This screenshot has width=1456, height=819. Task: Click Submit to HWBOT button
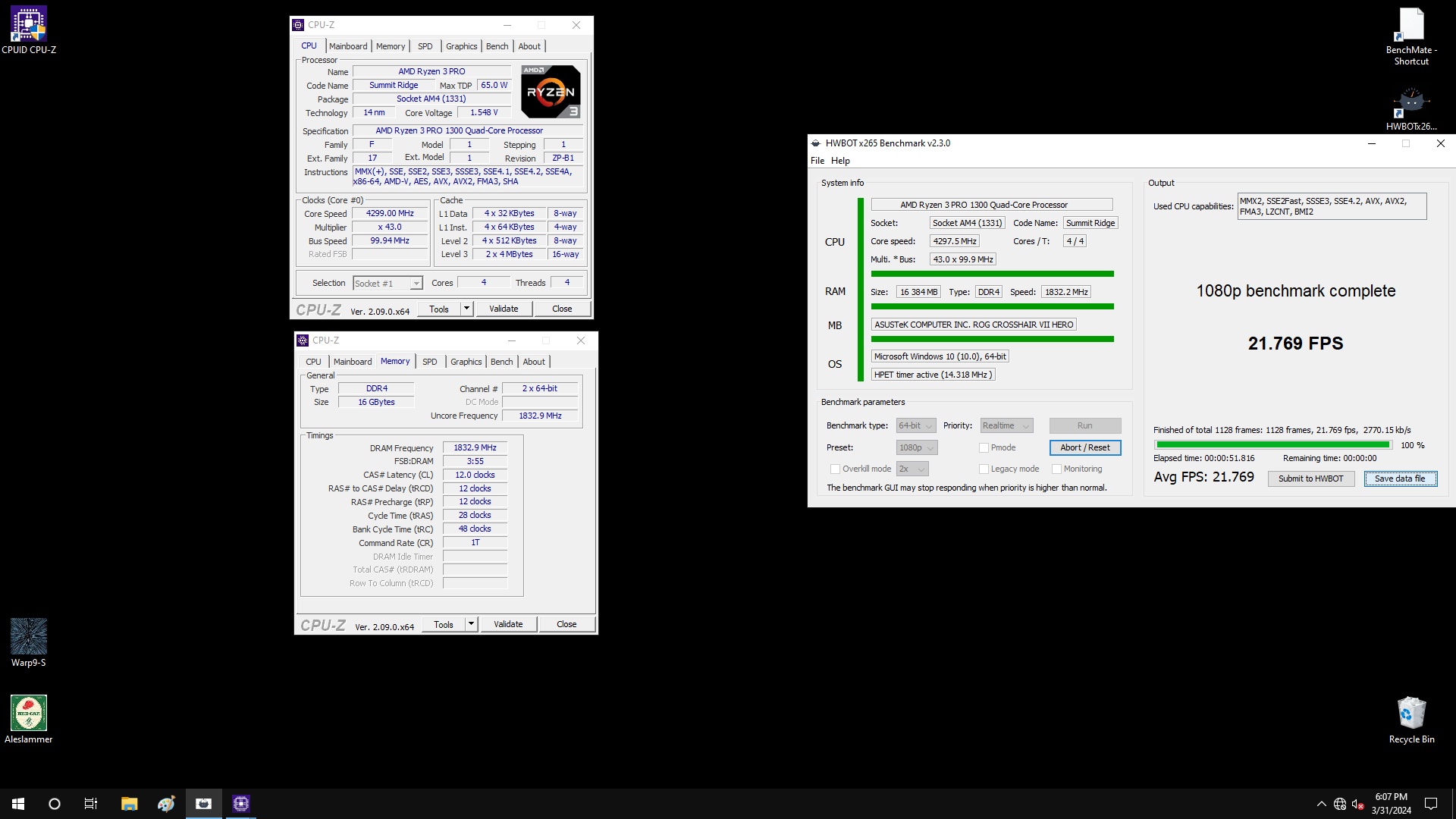point(1311,479)
